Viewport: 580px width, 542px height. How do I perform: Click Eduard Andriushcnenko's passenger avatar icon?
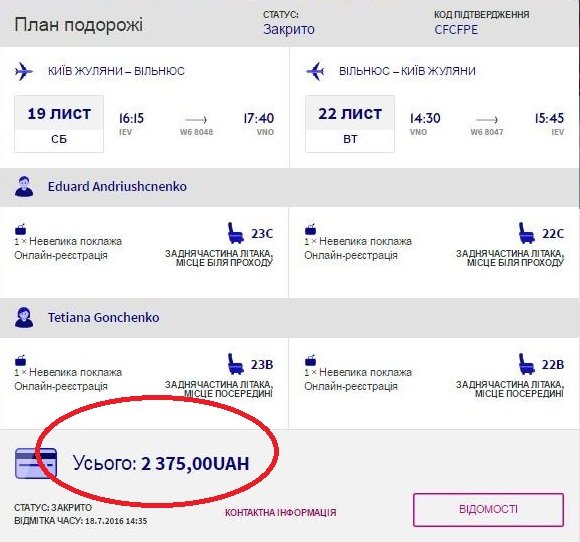pos(24,186)
